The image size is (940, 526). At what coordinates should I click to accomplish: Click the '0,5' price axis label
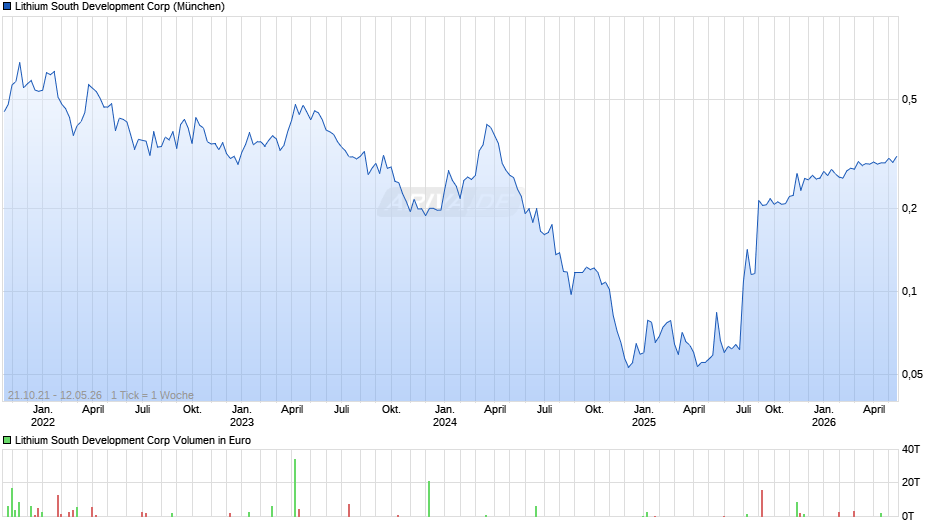click(x=909, y=100)
